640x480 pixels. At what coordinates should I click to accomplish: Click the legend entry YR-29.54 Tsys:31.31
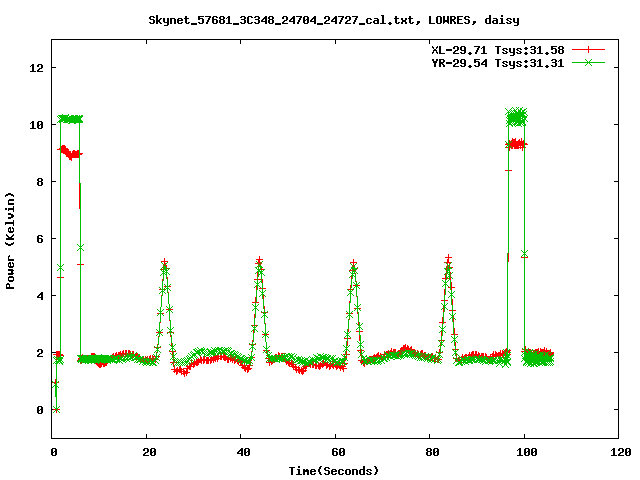(x=498, y=63)
